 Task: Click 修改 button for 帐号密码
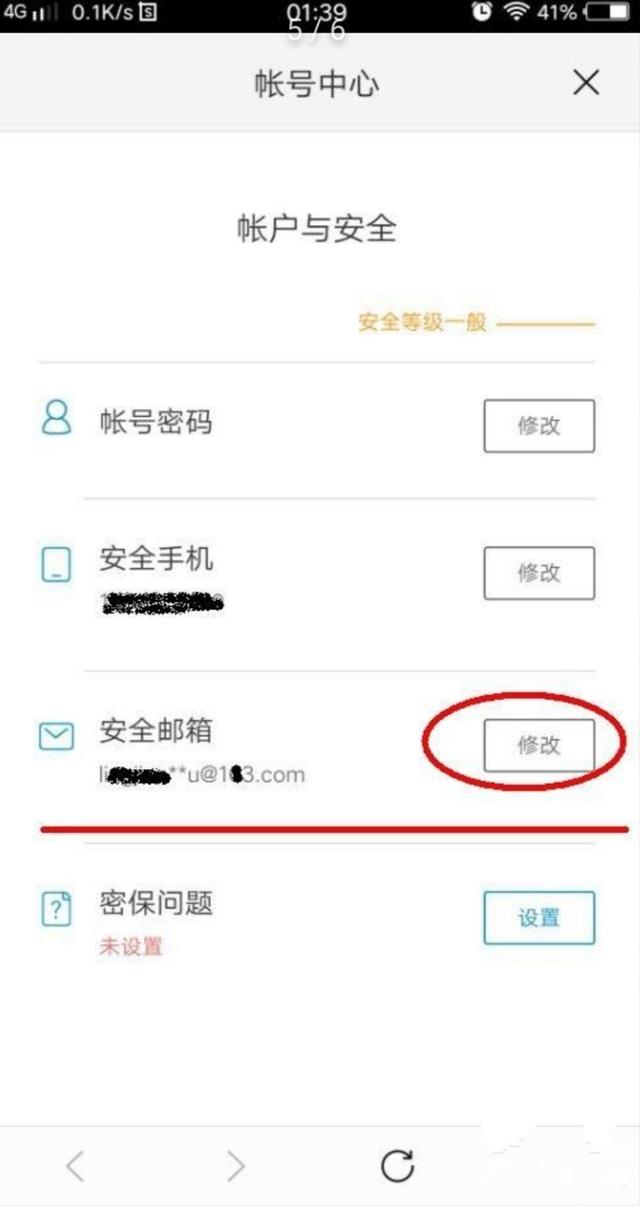539,426
